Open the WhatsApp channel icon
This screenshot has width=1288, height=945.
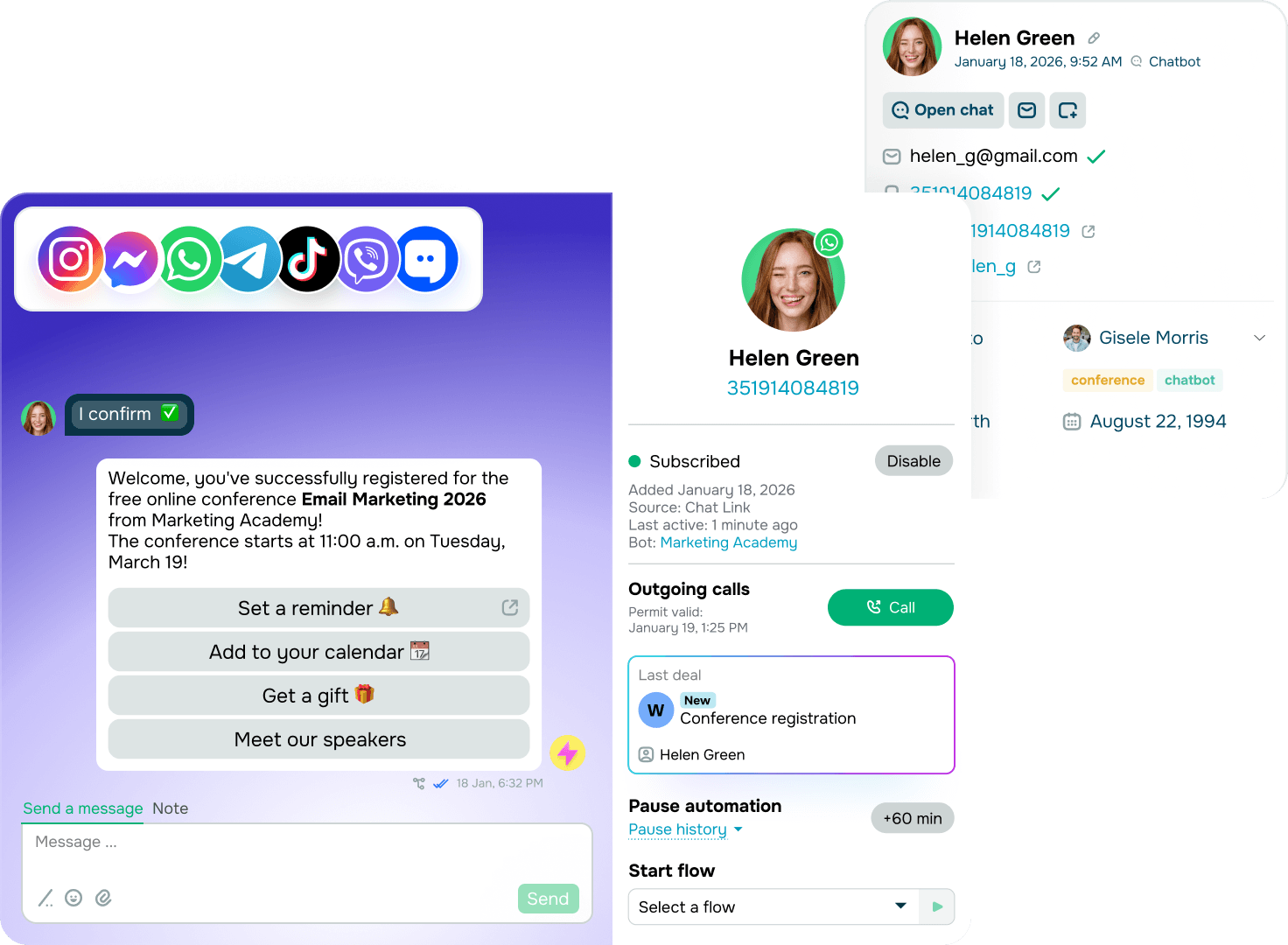pos(189,259)
